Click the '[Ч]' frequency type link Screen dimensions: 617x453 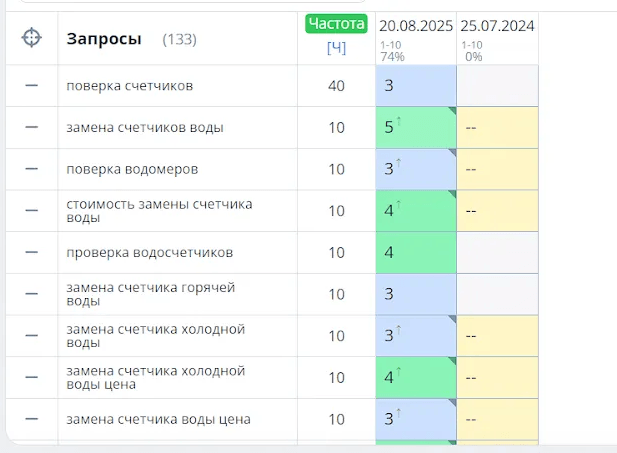pyautogui.click(x=336, y=47)
